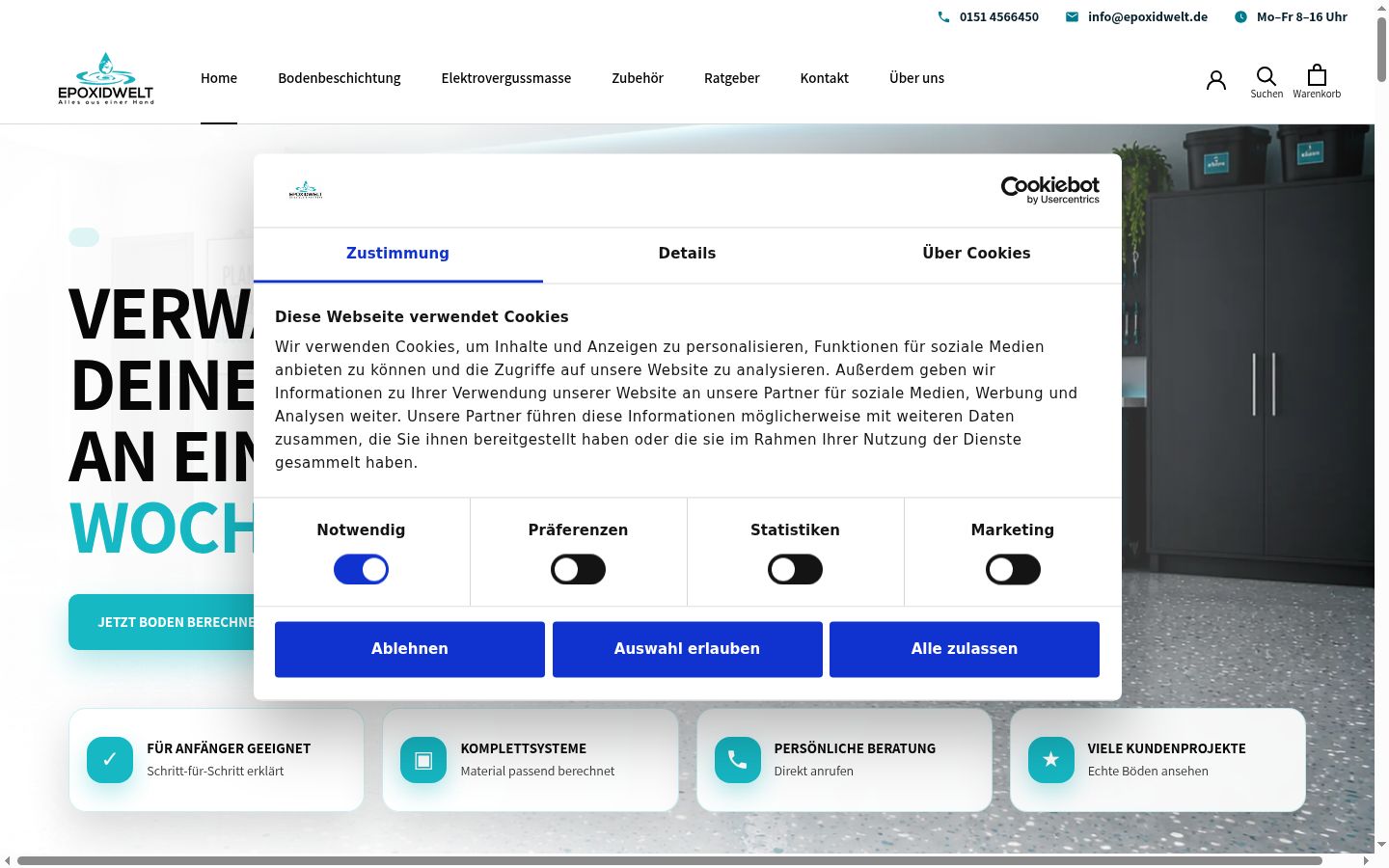Open the Kontakt page link
Viewport: 1389px width, 868px height.
pos(825,78)
